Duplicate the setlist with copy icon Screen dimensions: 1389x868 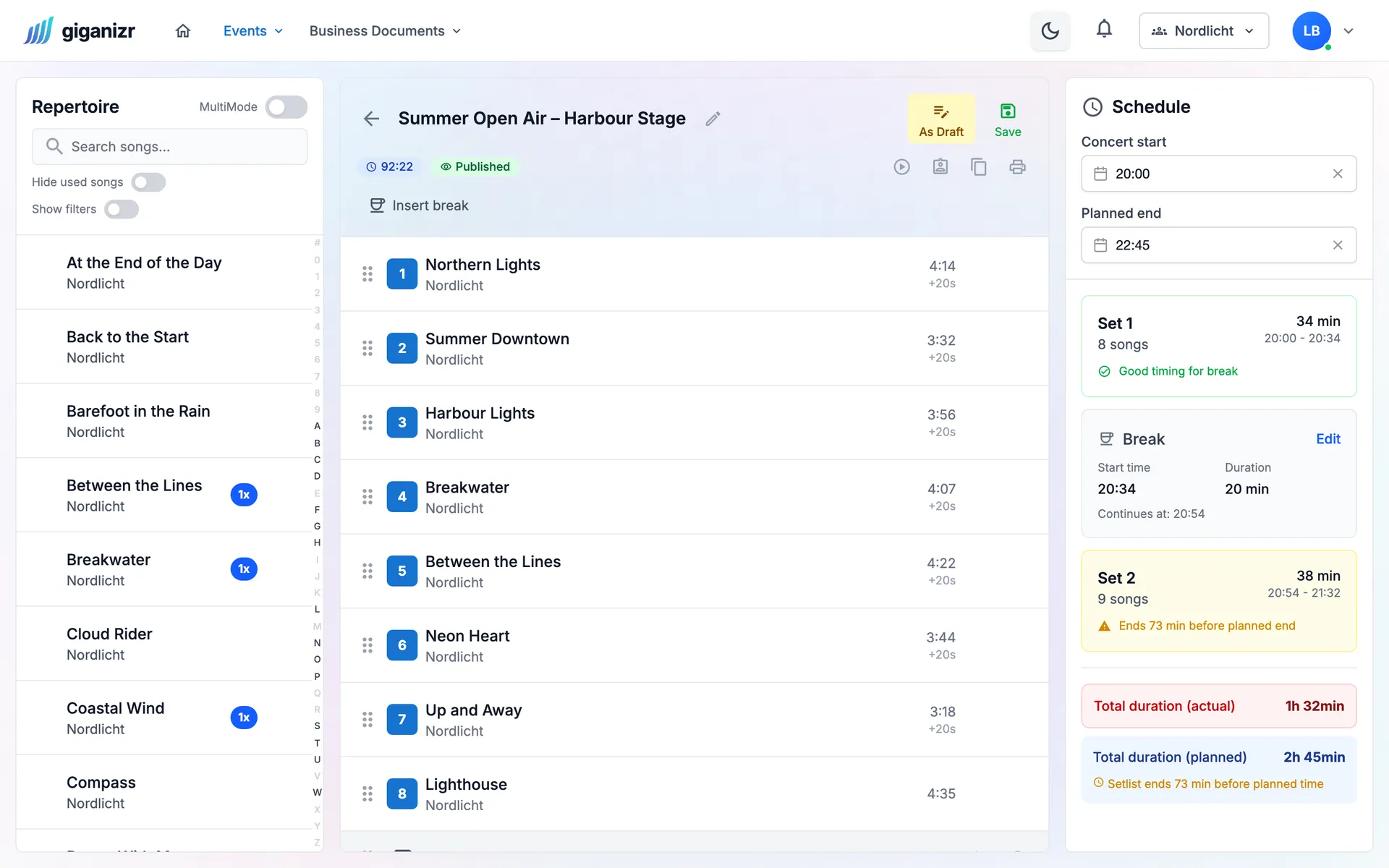[979, 167]
